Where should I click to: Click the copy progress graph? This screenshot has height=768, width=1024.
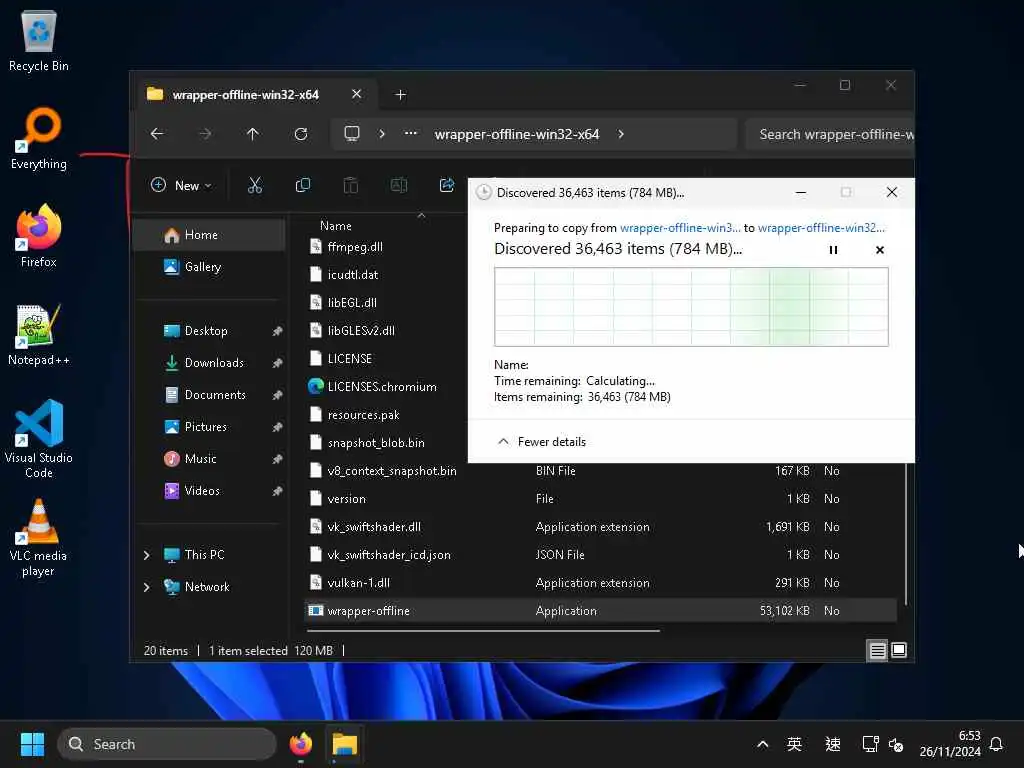691,307
